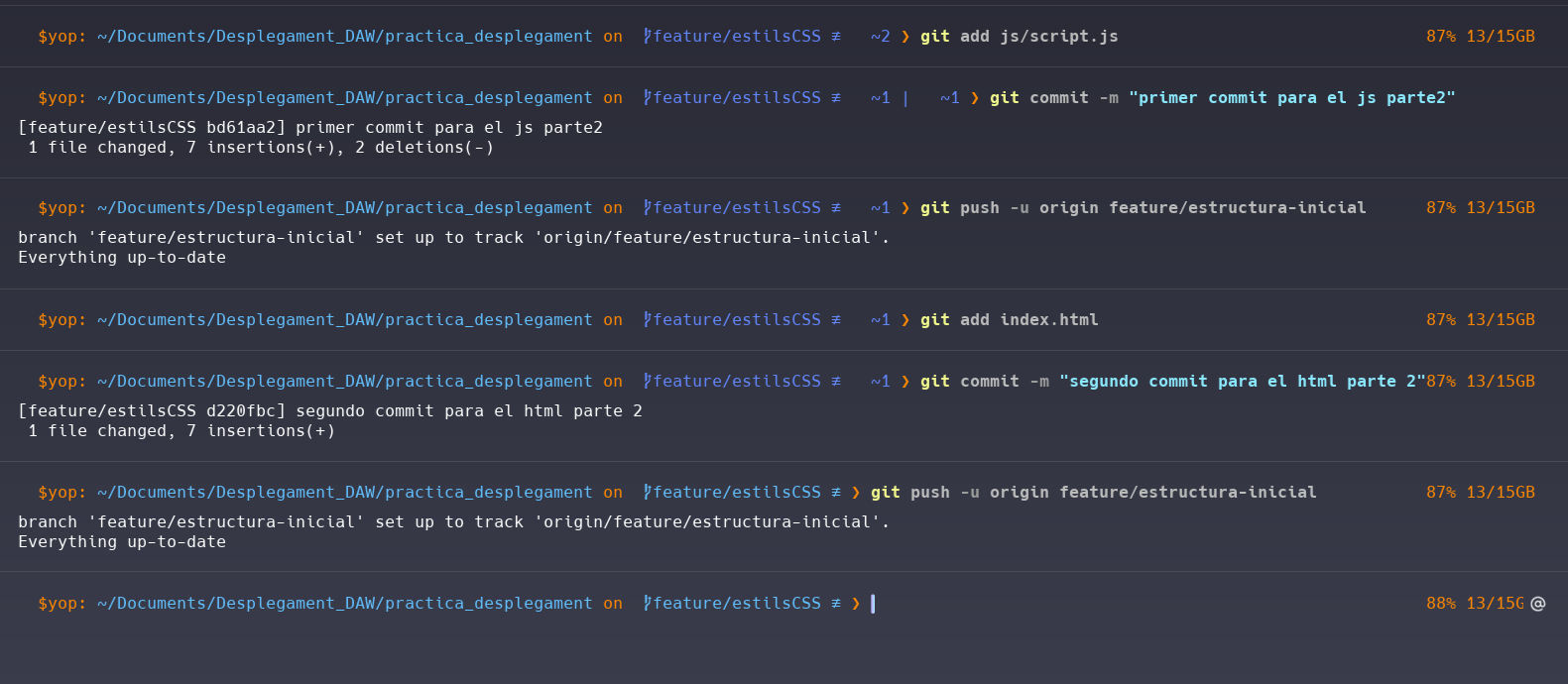Place cursor at the active command prompt
Viewport: 1568px width, 684px height.
coord(873,604)
